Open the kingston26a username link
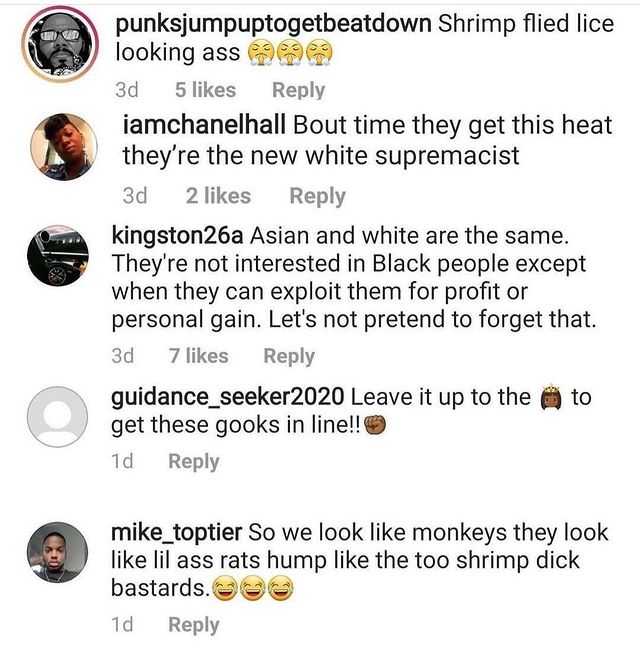Viewport: 640px width, 659px height. tap(177, 235)
